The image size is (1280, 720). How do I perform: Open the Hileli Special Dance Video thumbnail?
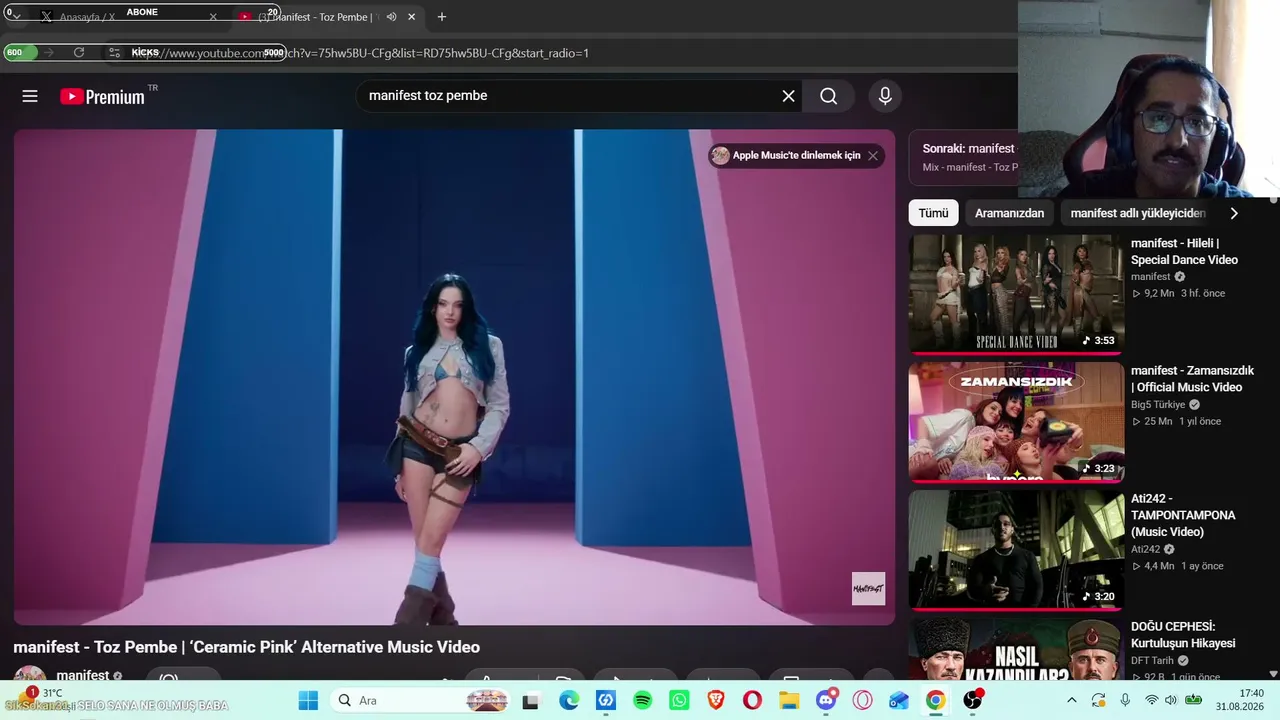tap(1016, 293)
